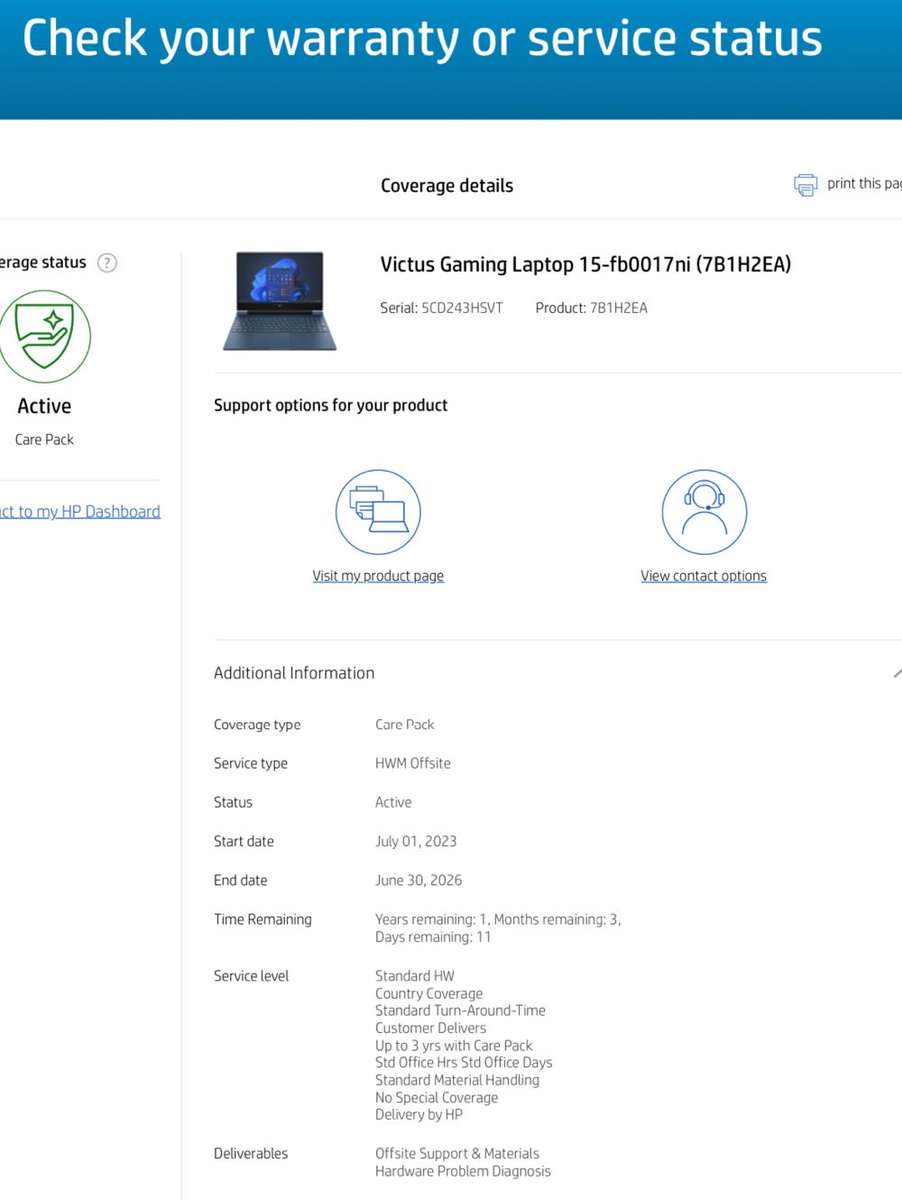Click the Check your warranty banner heading
Viewport: 902px width, 1200px height.
coord(424,38)
